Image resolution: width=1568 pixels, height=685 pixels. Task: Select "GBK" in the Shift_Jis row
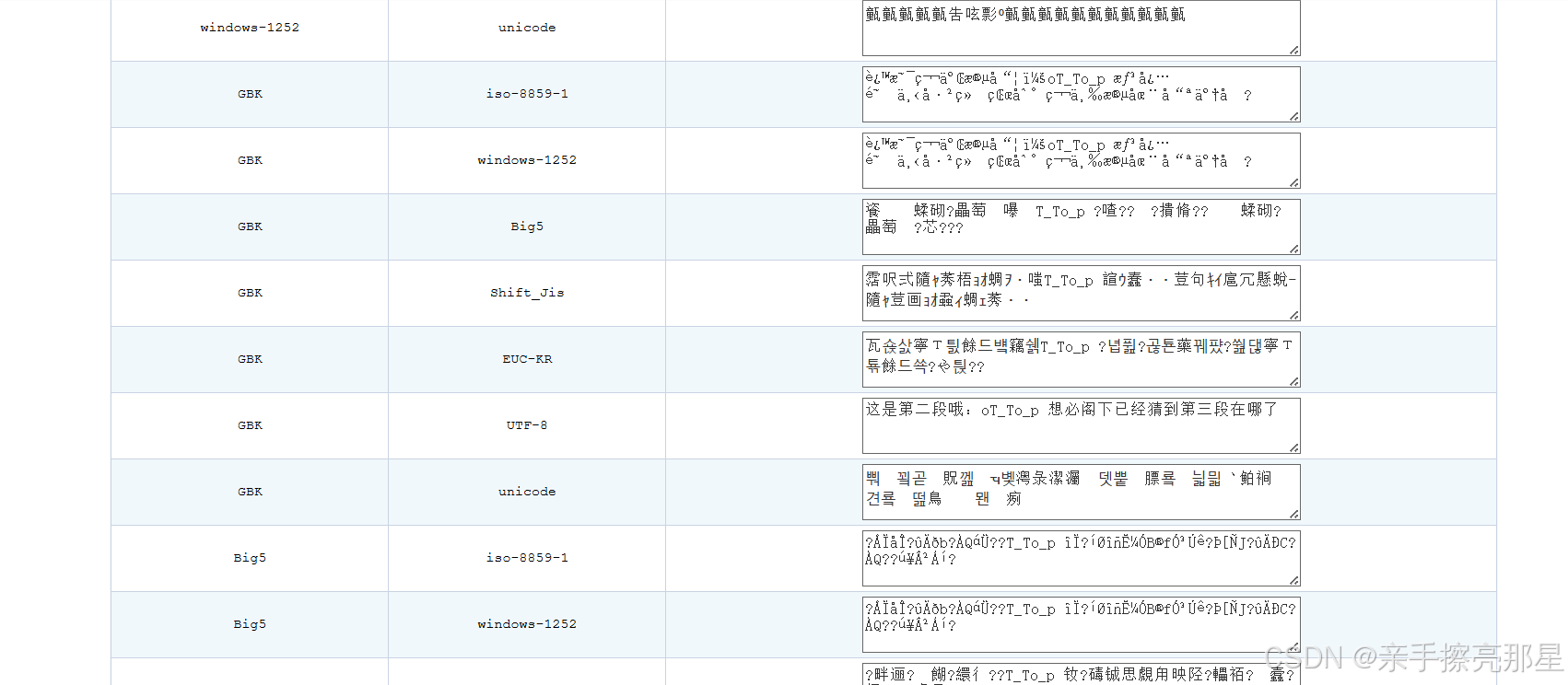[x=250, y=293]
